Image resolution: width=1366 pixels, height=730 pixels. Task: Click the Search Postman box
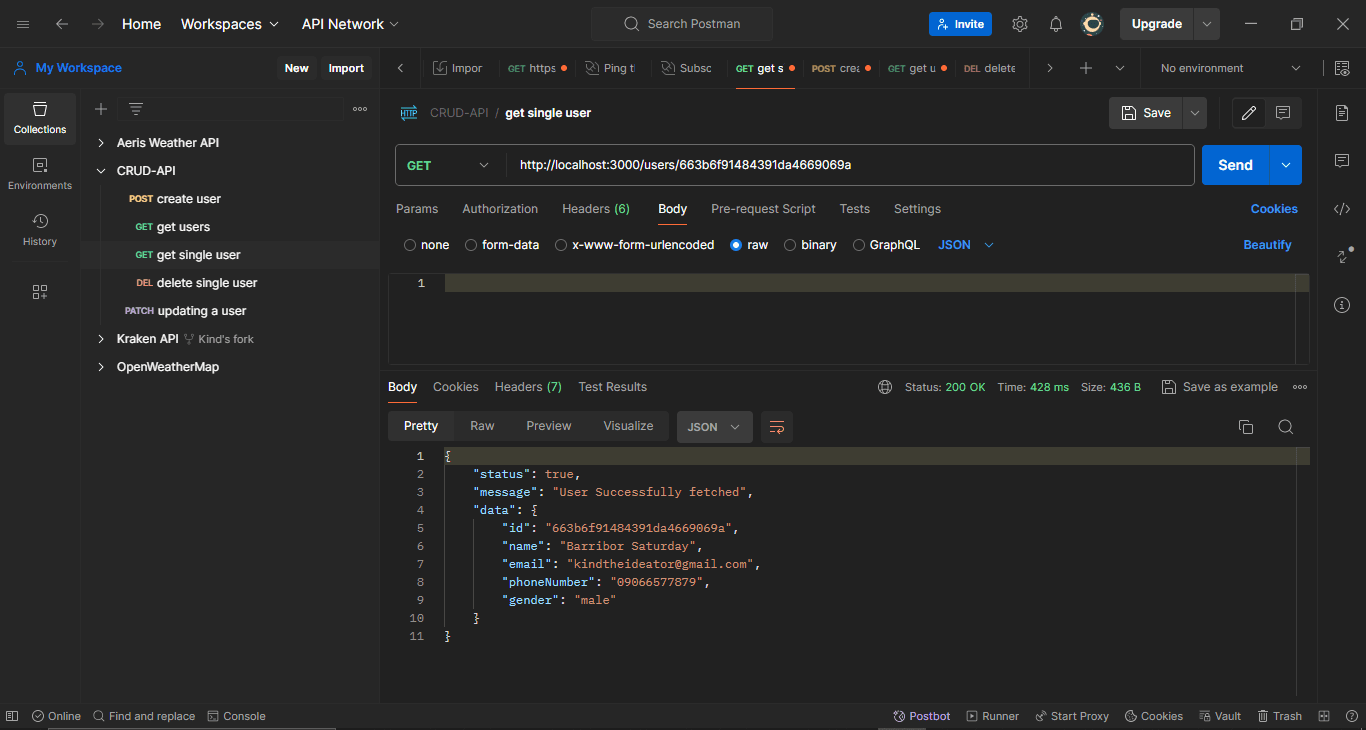click(x=682, y=24)
